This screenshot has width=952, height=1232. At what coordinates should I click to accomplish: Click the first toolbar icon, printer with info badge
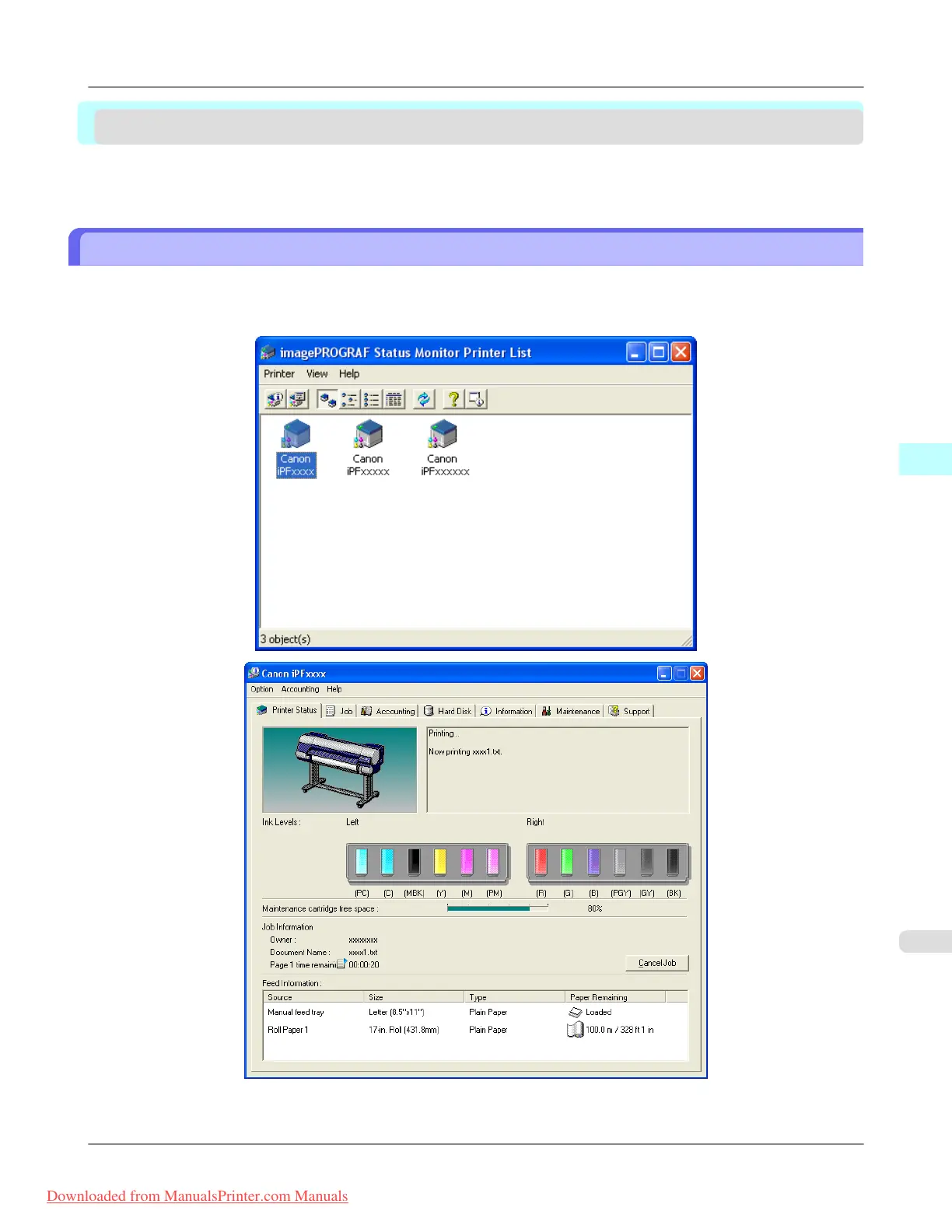pos(275,399)
